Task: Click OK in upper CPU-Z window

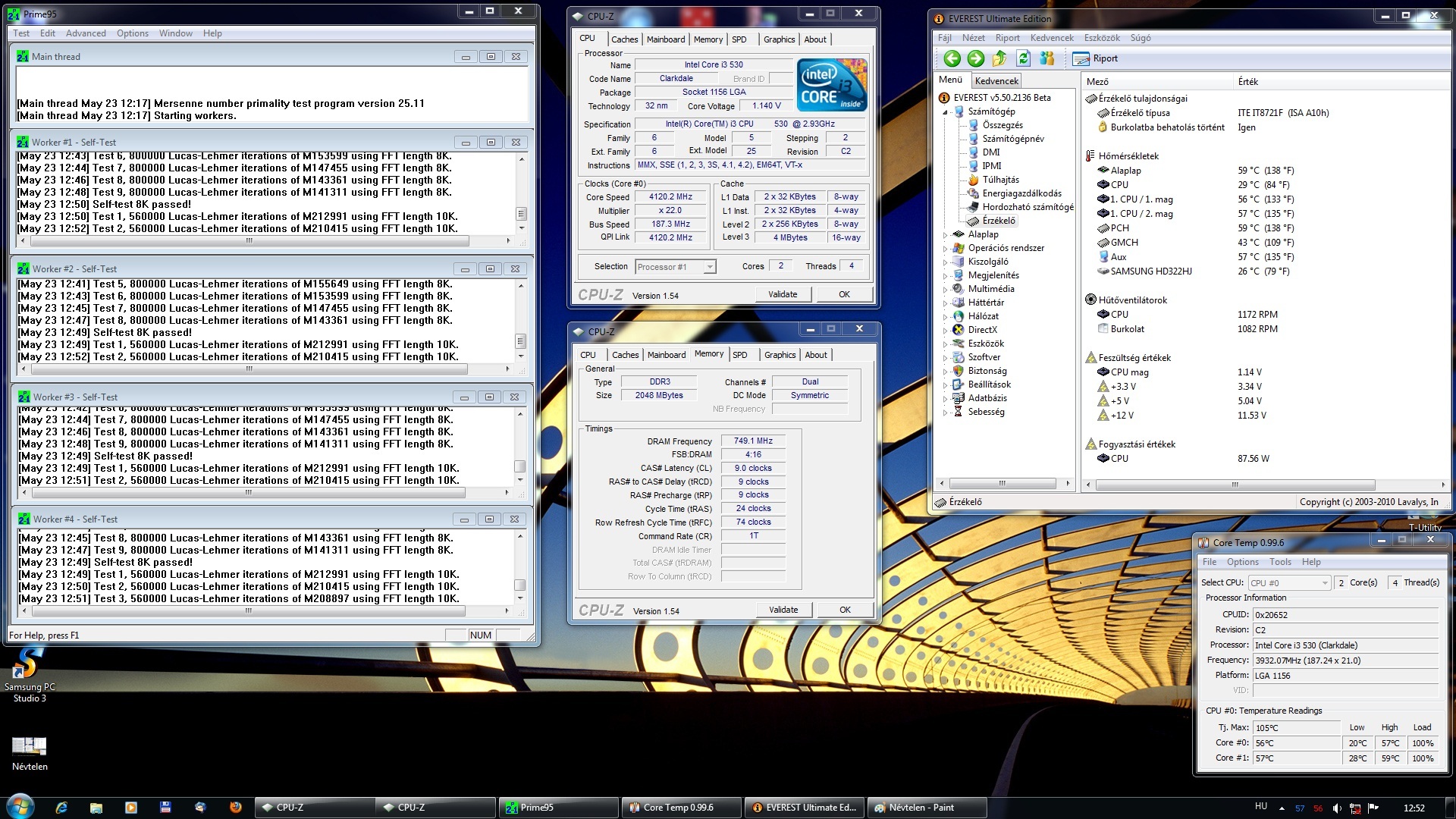Action: [x=844, y=294]
